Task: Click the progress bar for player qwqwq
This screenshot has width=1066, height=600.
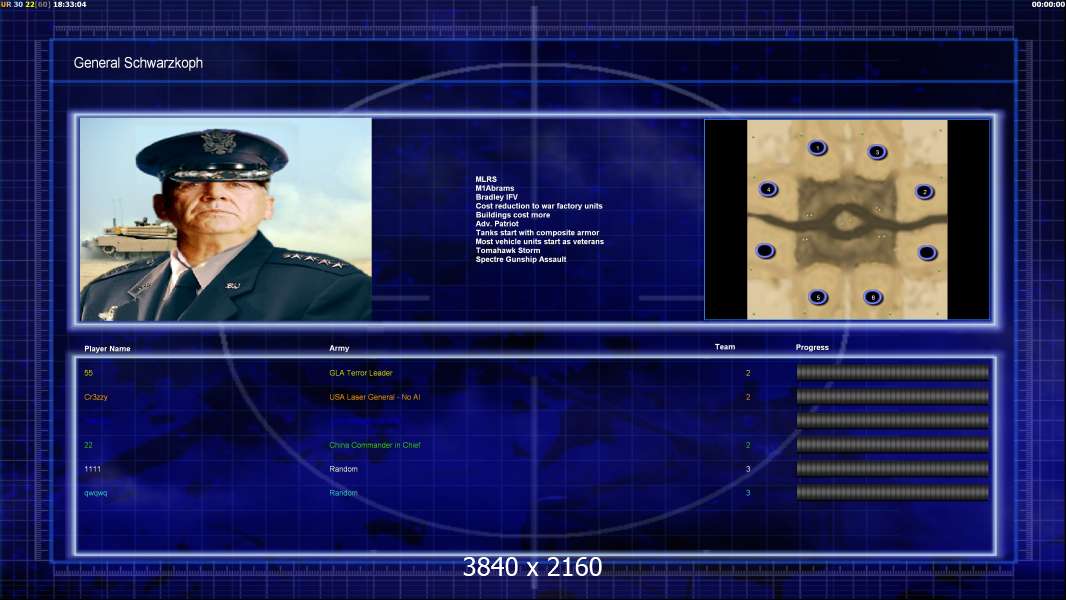Action: (892, 492)
